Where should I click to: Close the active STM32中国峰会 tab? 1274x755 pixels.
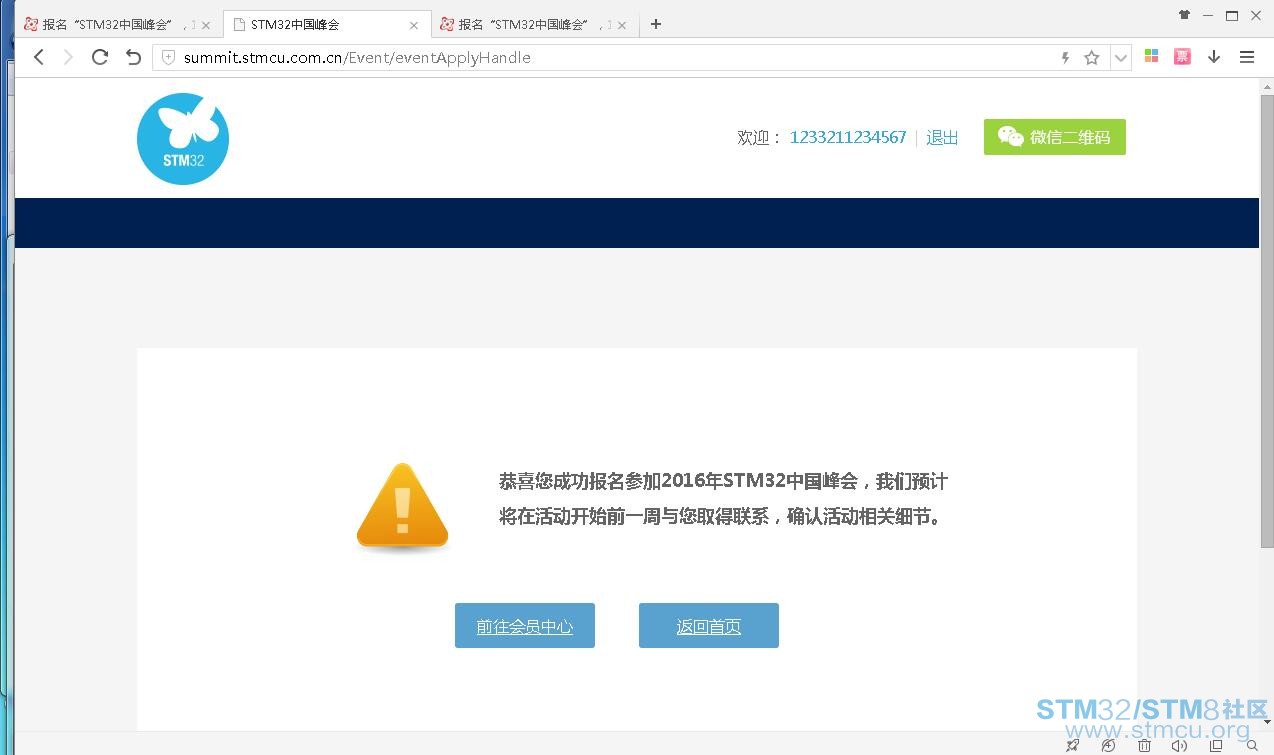click(414, 25)
